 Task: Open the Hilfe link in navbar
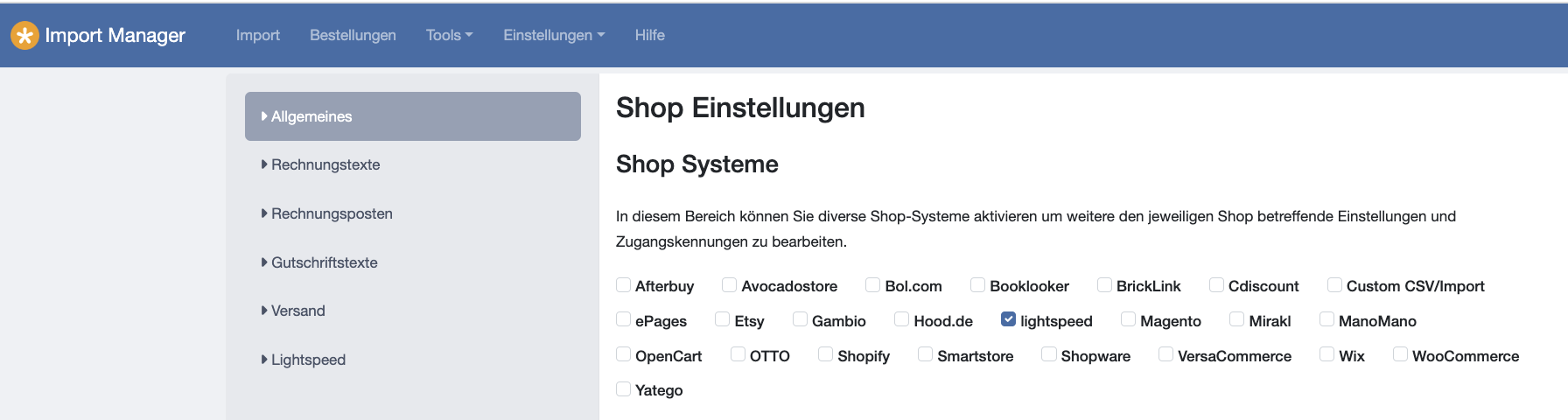pyautogui.click(x=650, y=35)
